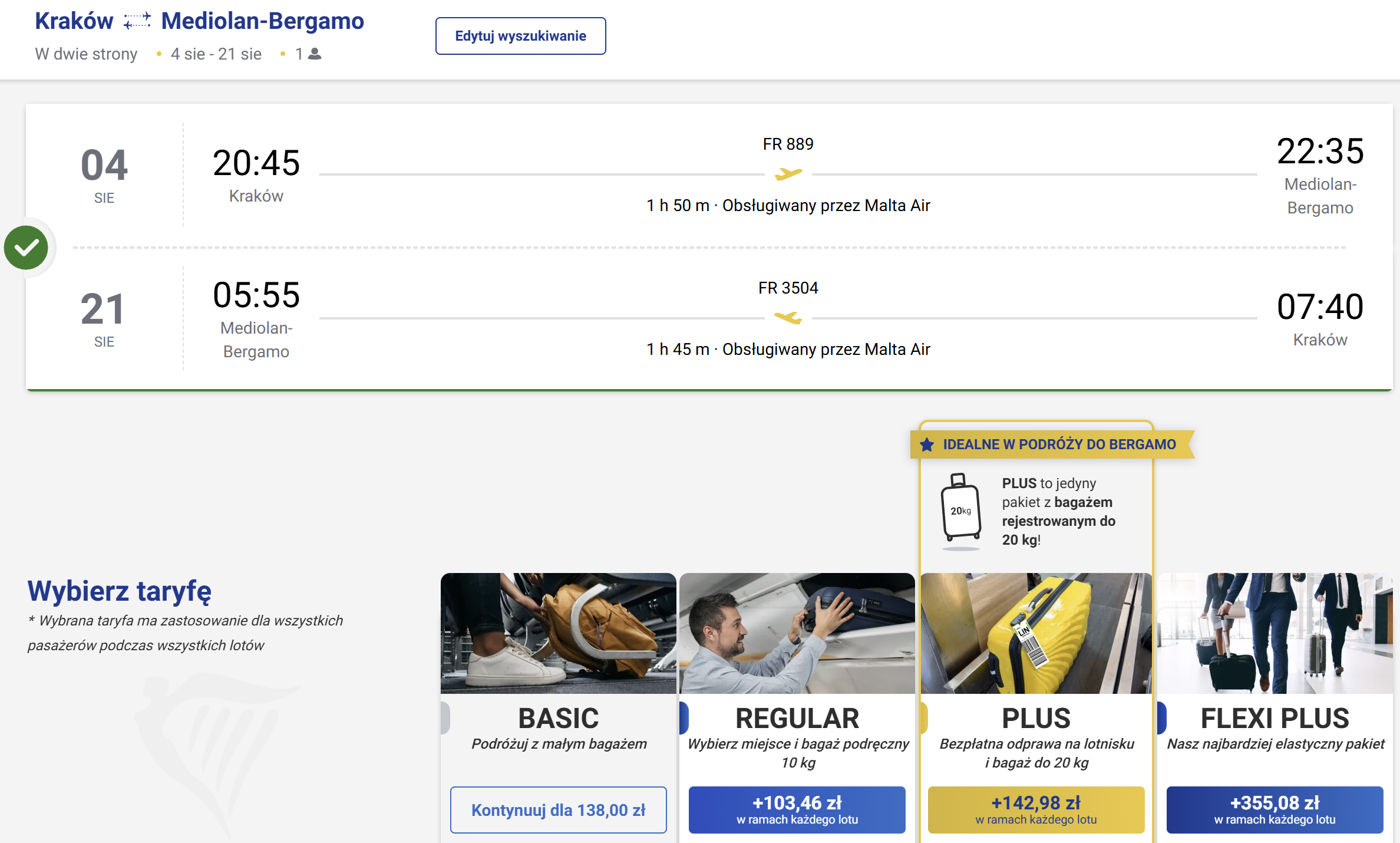Viewport: 1400px width, 843px height.
Task: Select Regular fare for +103,46 zł
Action: (797, 810)
